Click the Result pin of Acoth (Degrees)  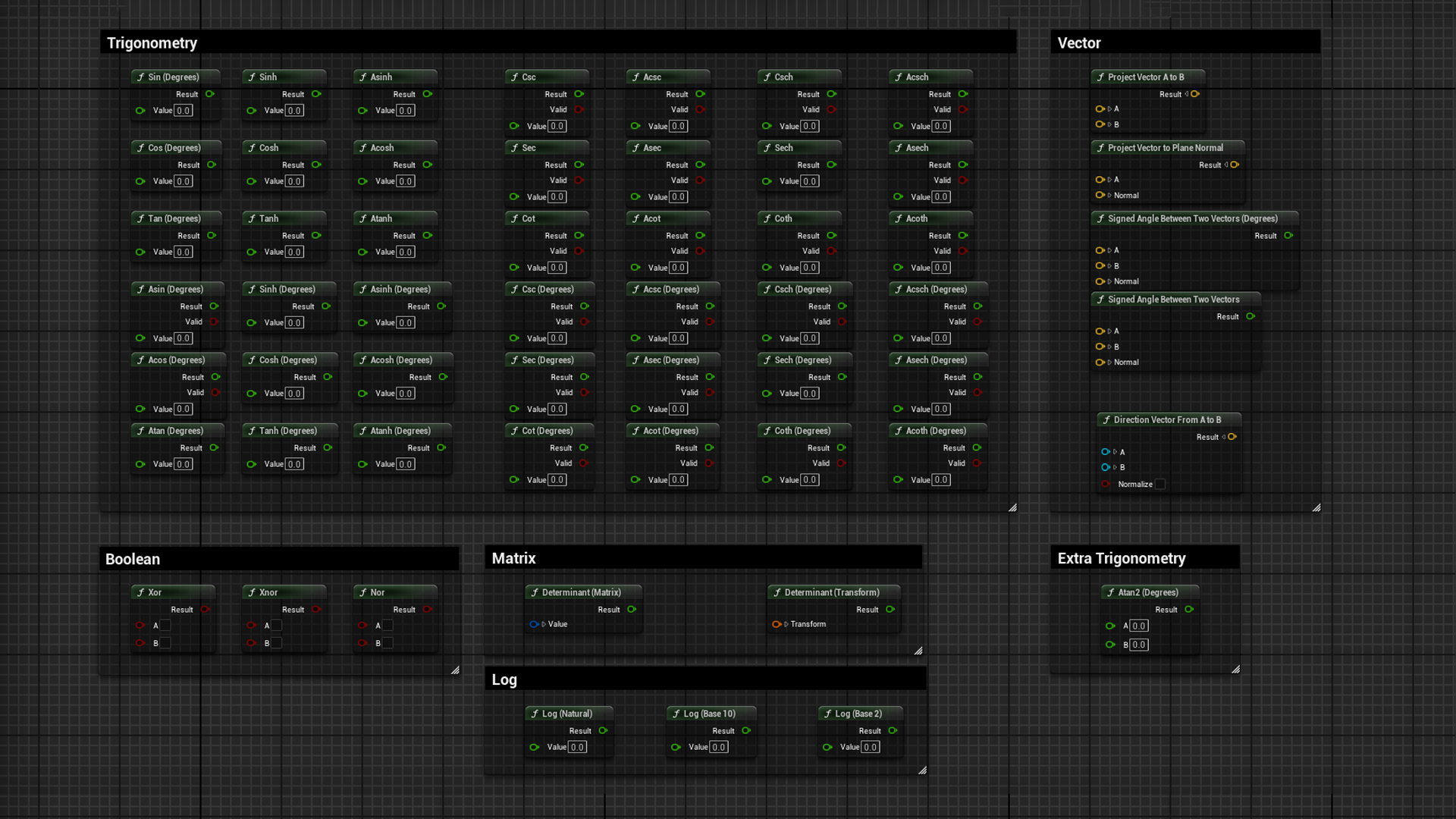(977, 448)
